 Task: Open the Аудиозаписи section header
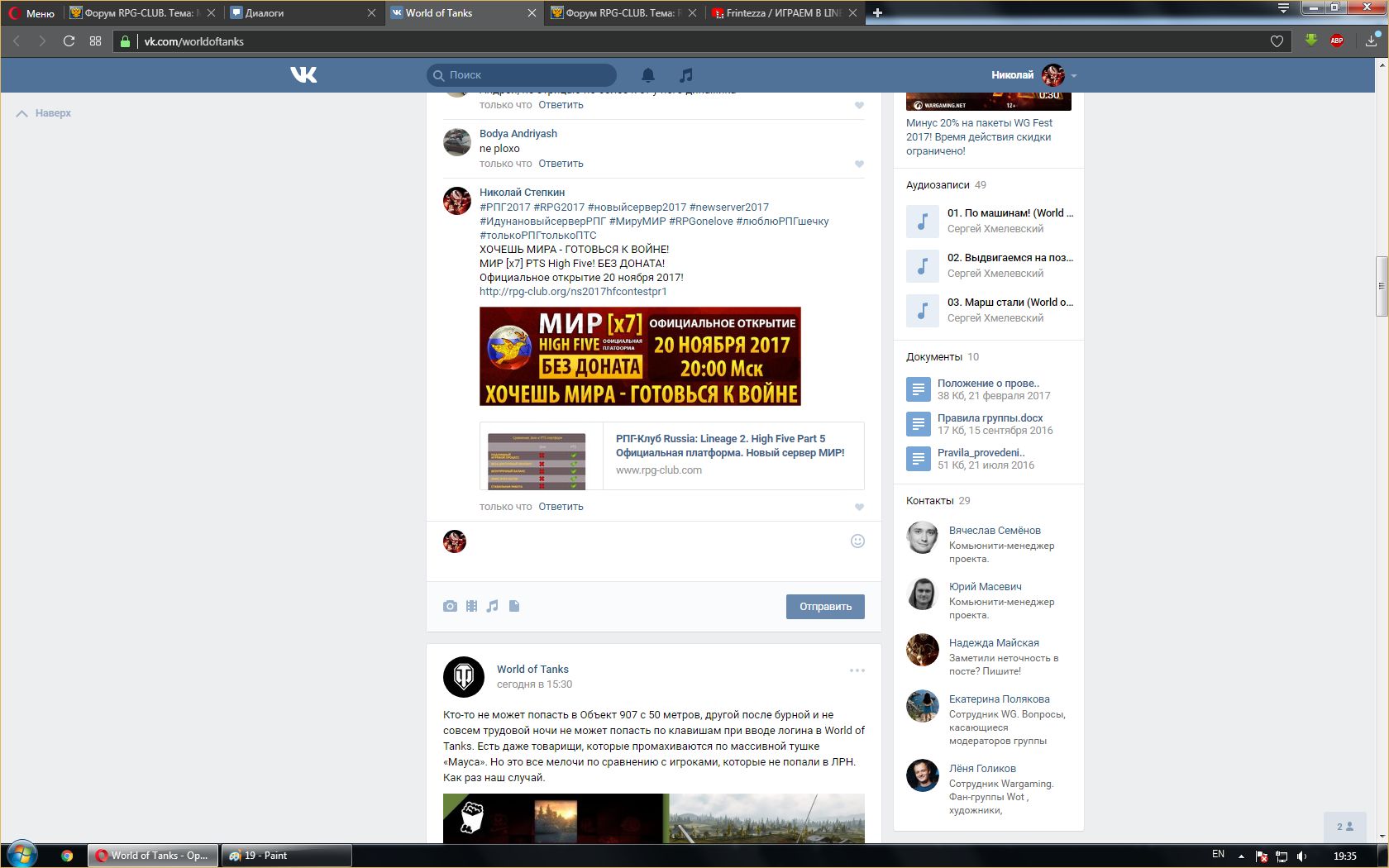(946, 185)
